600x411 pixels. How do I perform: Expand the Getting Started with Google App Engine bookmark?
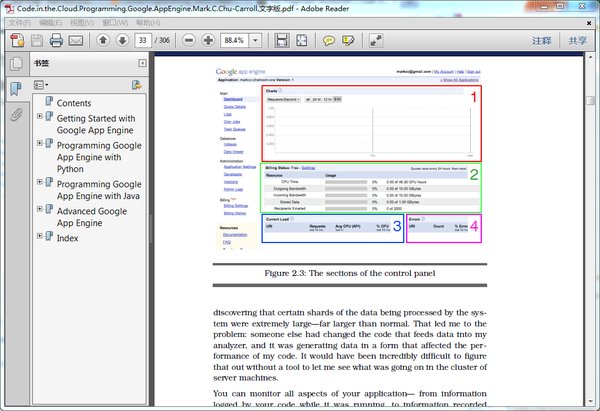pos(39,116)
